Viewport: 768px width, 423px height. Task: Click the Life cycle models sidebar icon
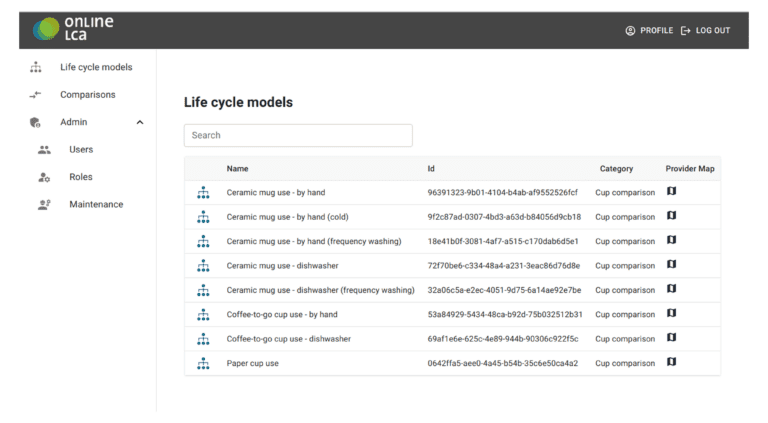point(36,67)
